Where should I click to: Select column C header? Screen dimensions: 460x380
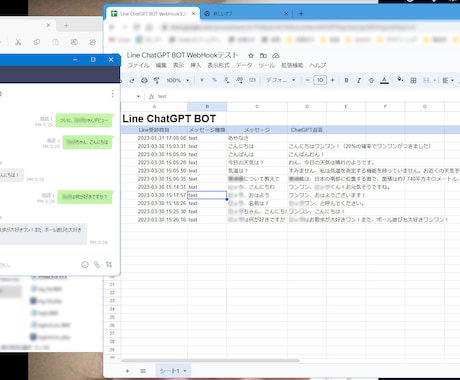tap(257, 107)
